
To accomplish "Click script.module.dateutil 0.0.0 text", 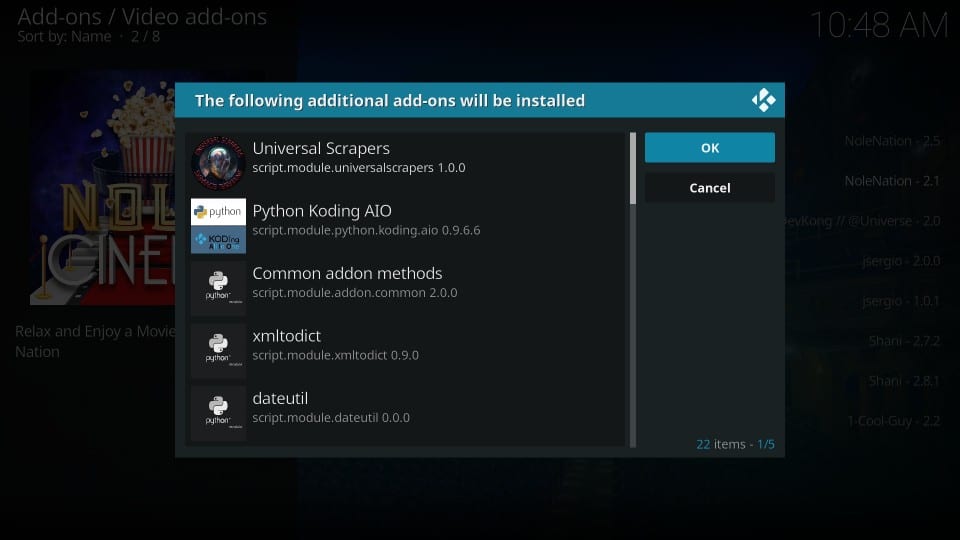I will pos(331,418).
